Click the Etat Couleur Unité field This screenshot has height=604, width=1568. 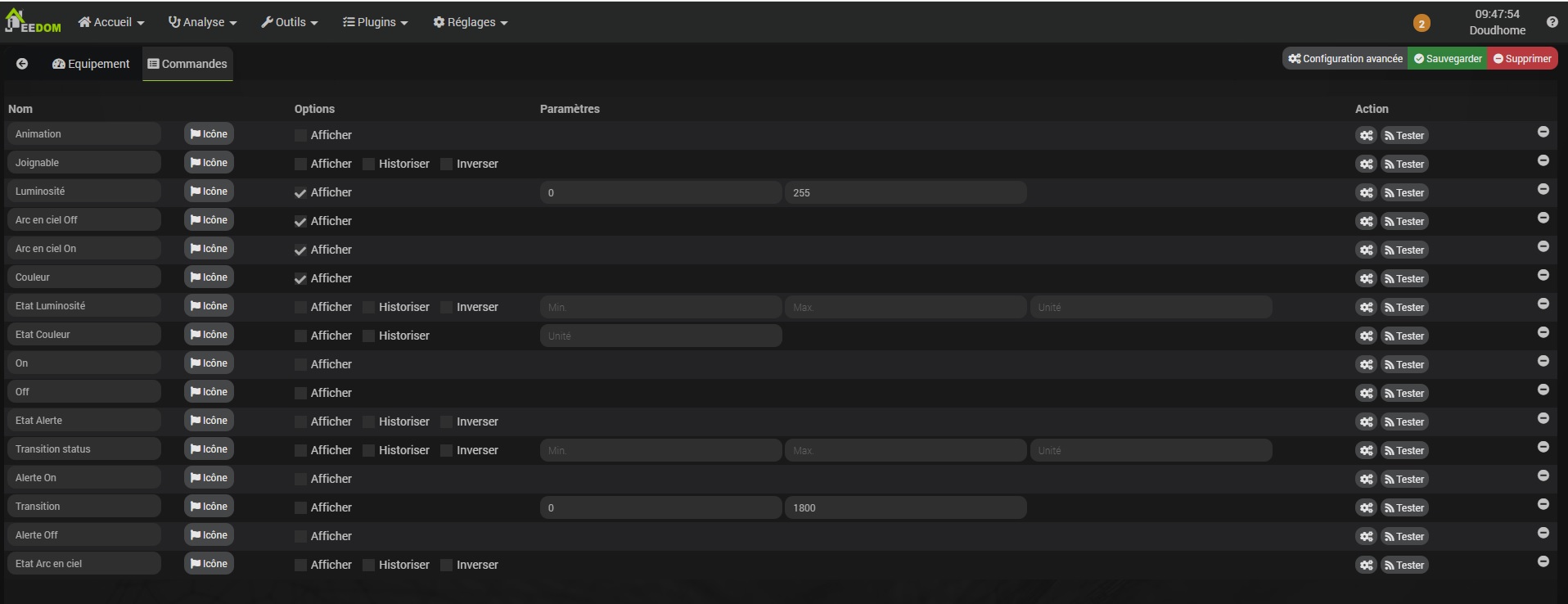(x=661, y=336)
